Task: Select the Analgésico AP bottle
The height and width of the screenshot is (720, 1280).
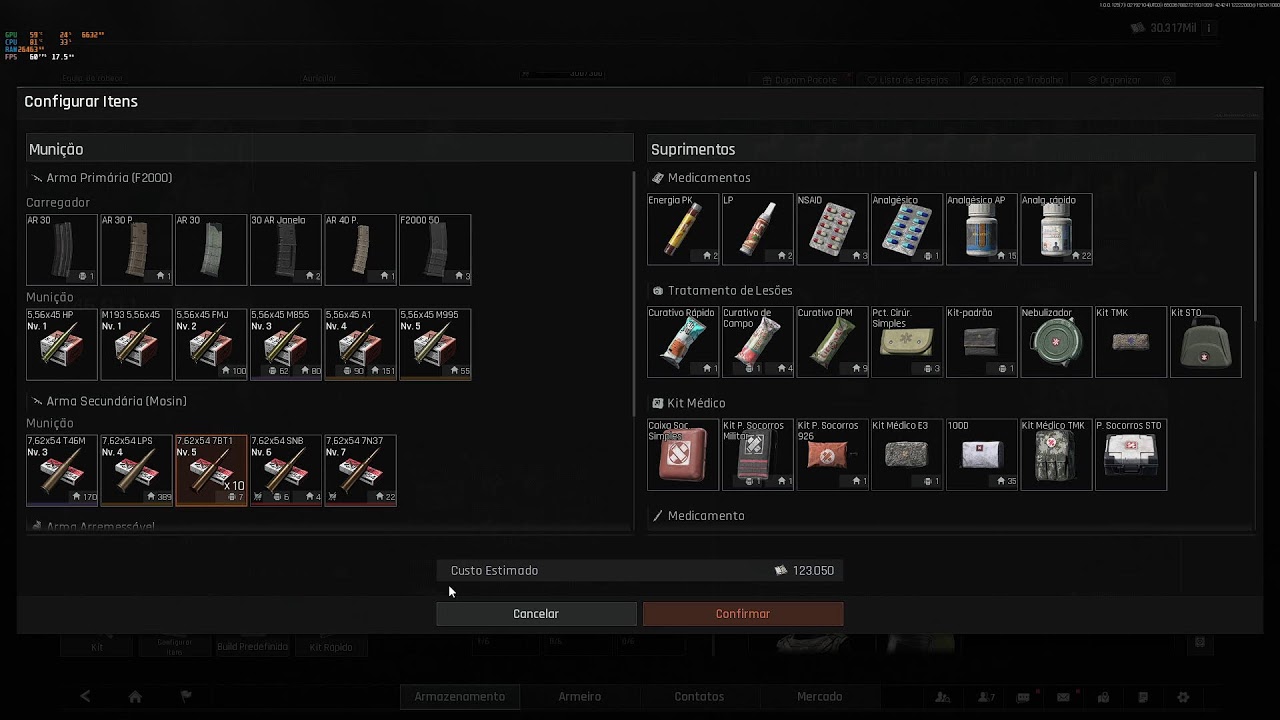Action: [x=982, y=229]
